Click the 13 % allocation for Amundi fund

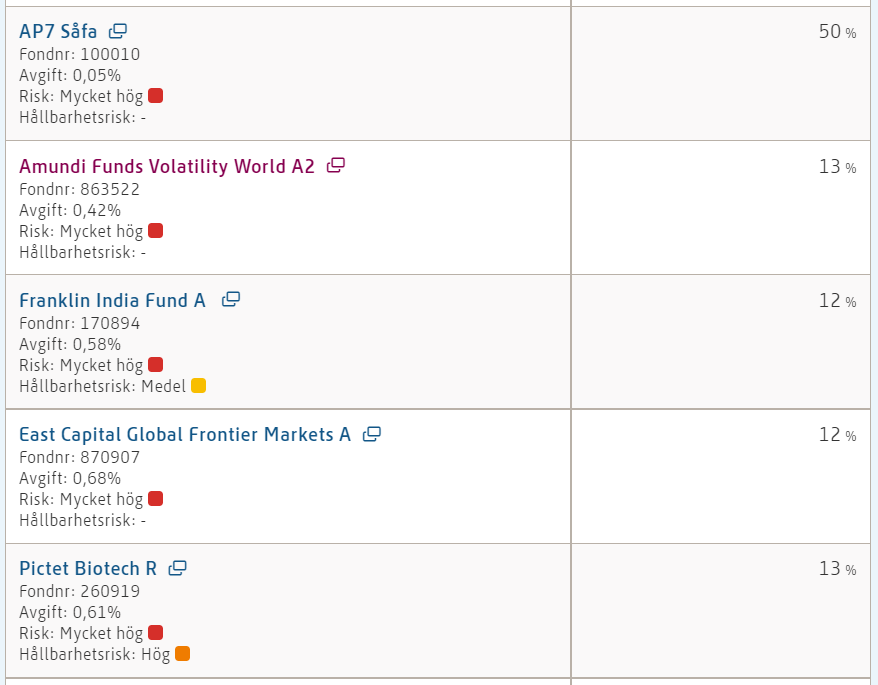837,167
